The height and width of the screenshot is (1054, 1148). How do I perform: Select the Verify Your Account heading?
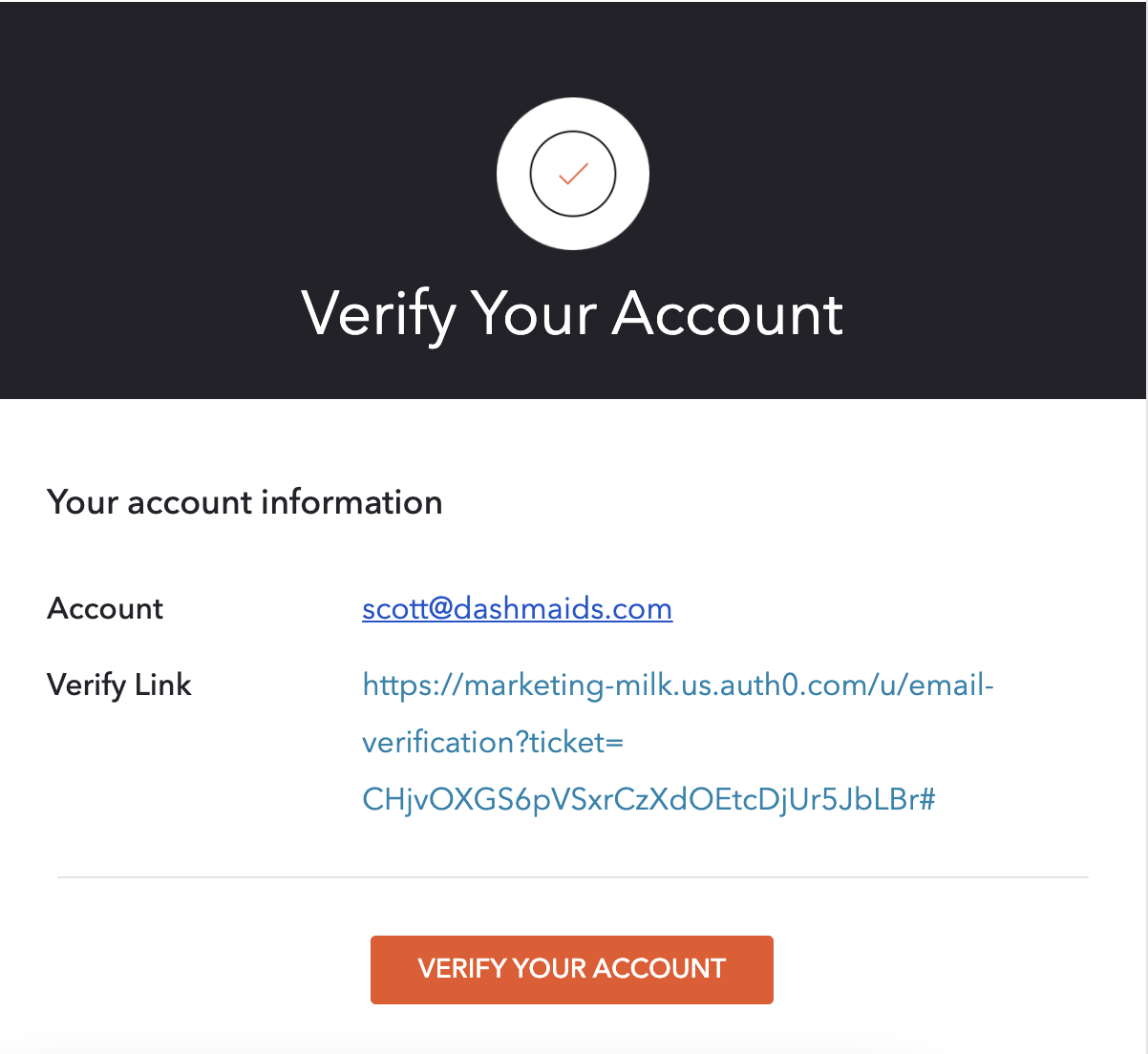tap(572, 313)
